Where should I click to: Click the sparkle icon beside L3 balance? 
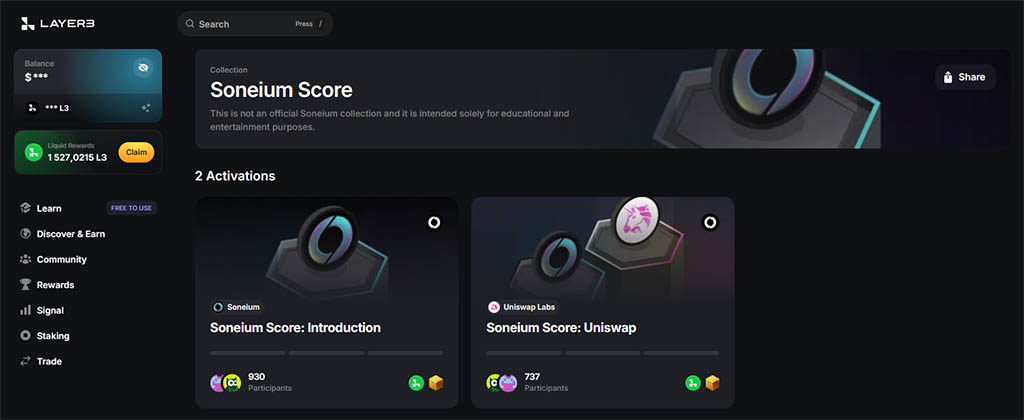click(146, 108)
